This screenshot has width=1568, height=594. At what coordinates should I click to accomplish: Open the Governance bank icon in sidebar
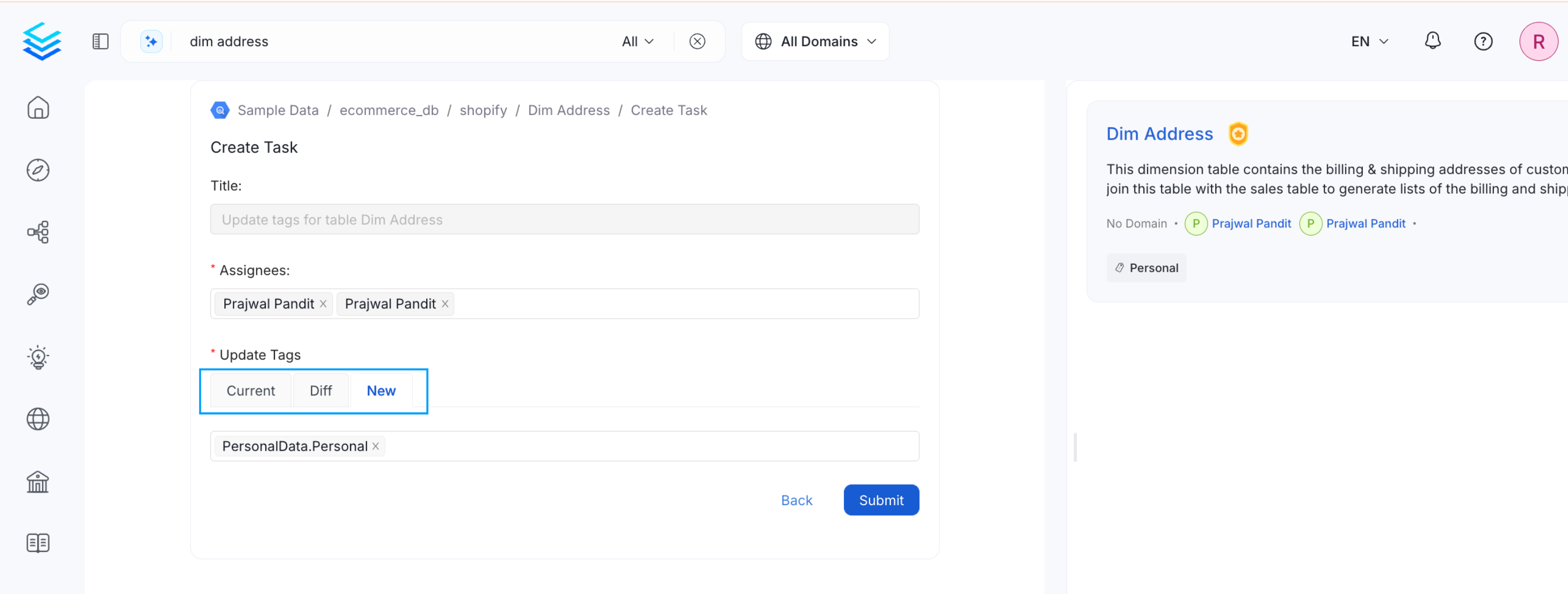tap(38, 482)
